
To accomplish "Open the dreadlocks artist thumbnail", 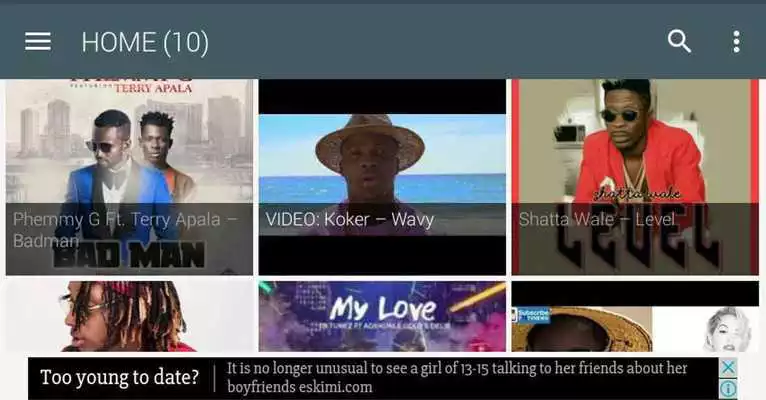I will (129, 316).
